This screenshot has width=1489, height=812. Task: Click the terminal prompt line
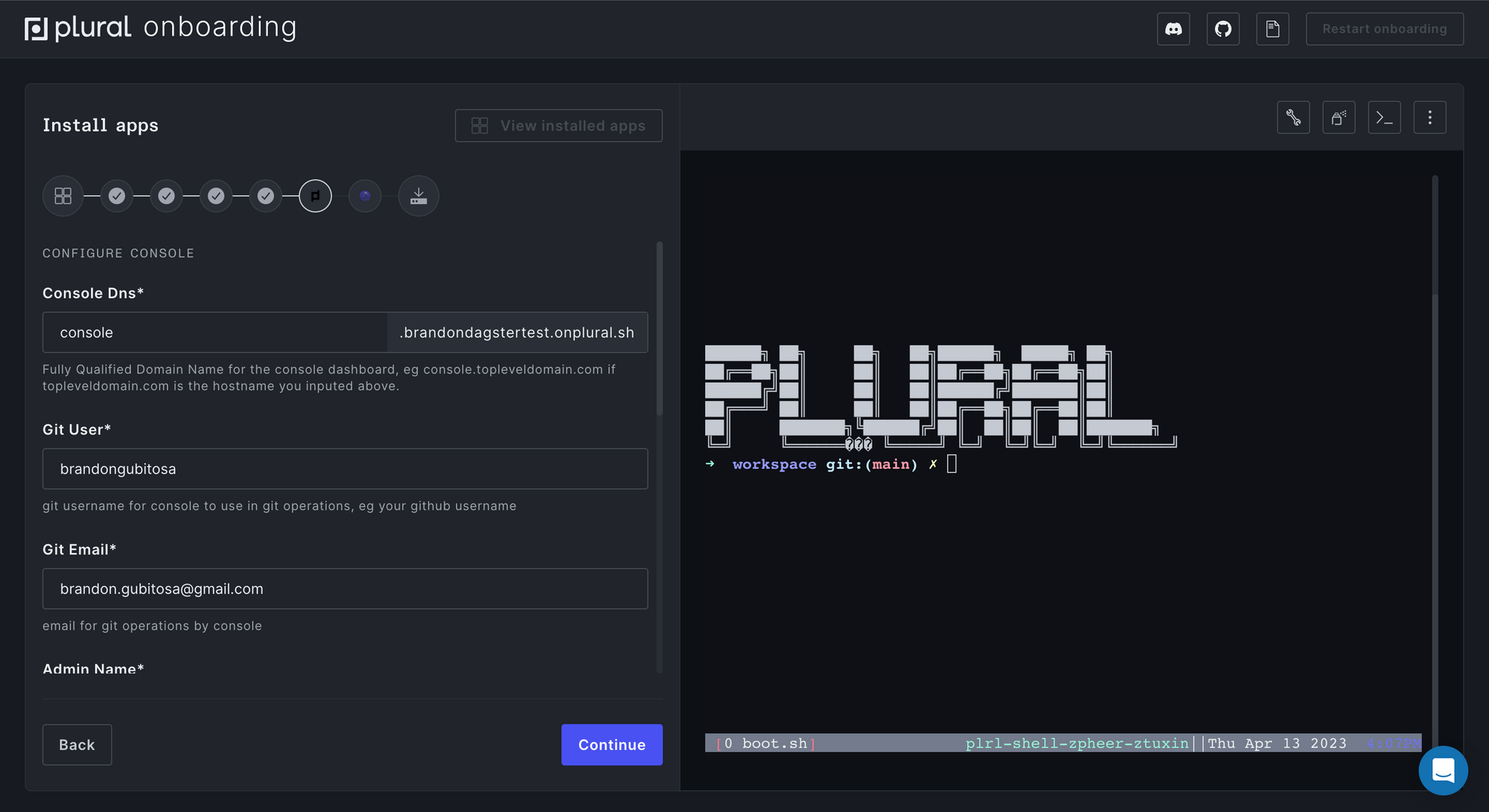click(831, 464)
